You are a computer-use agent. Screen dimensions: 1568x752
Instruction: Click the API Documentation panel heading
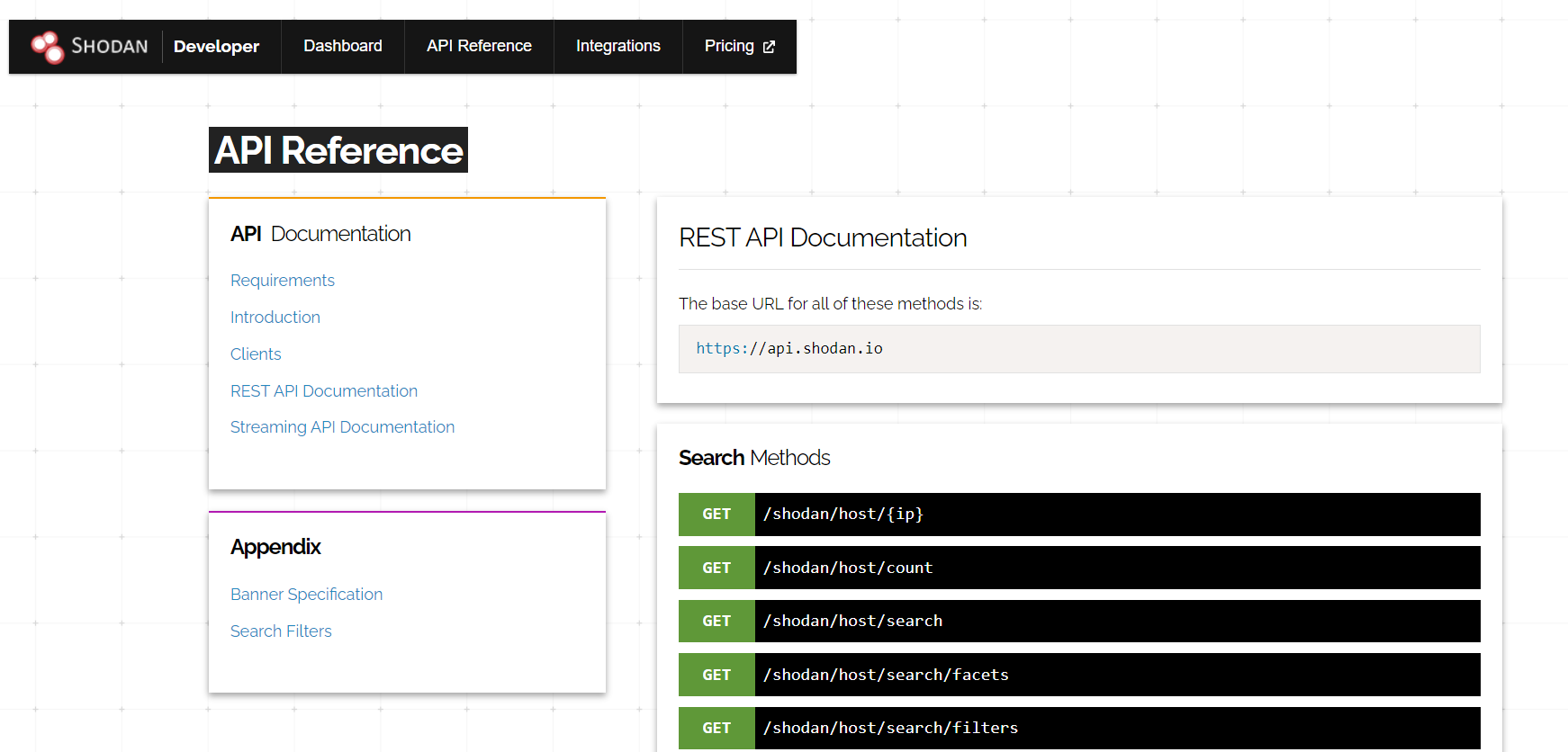point(320,234)
